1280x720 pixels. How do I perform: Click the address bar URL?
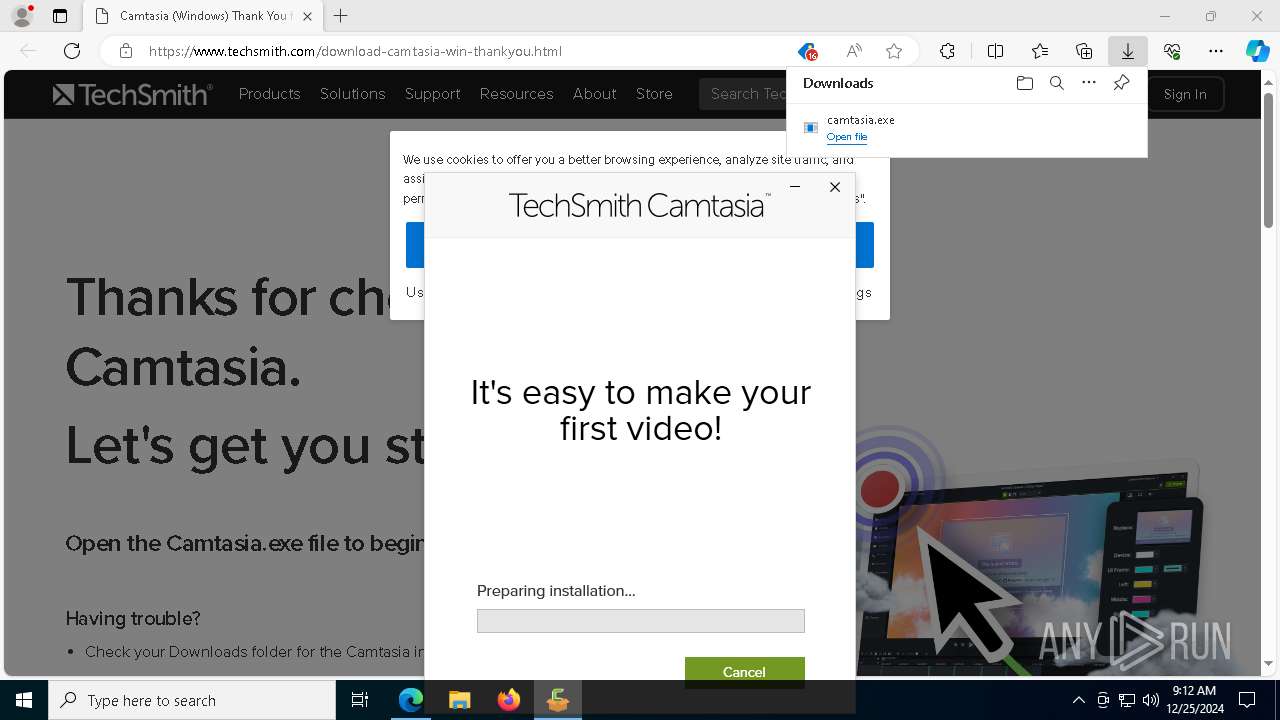pos(355,51)
